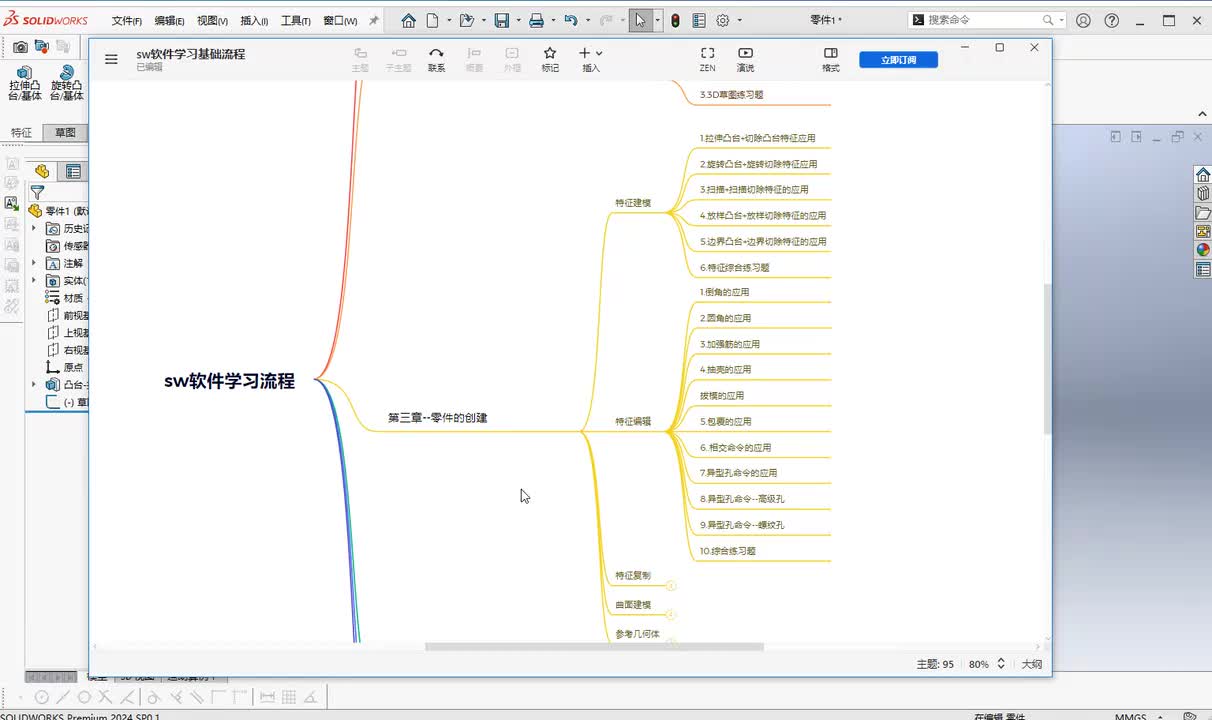Image resolution: width=1212 pixels, height=720 pixels.
Task: Open the SolidWorks task pane appearances icon
Action: pyautogui.click(x=1203, y=250)
